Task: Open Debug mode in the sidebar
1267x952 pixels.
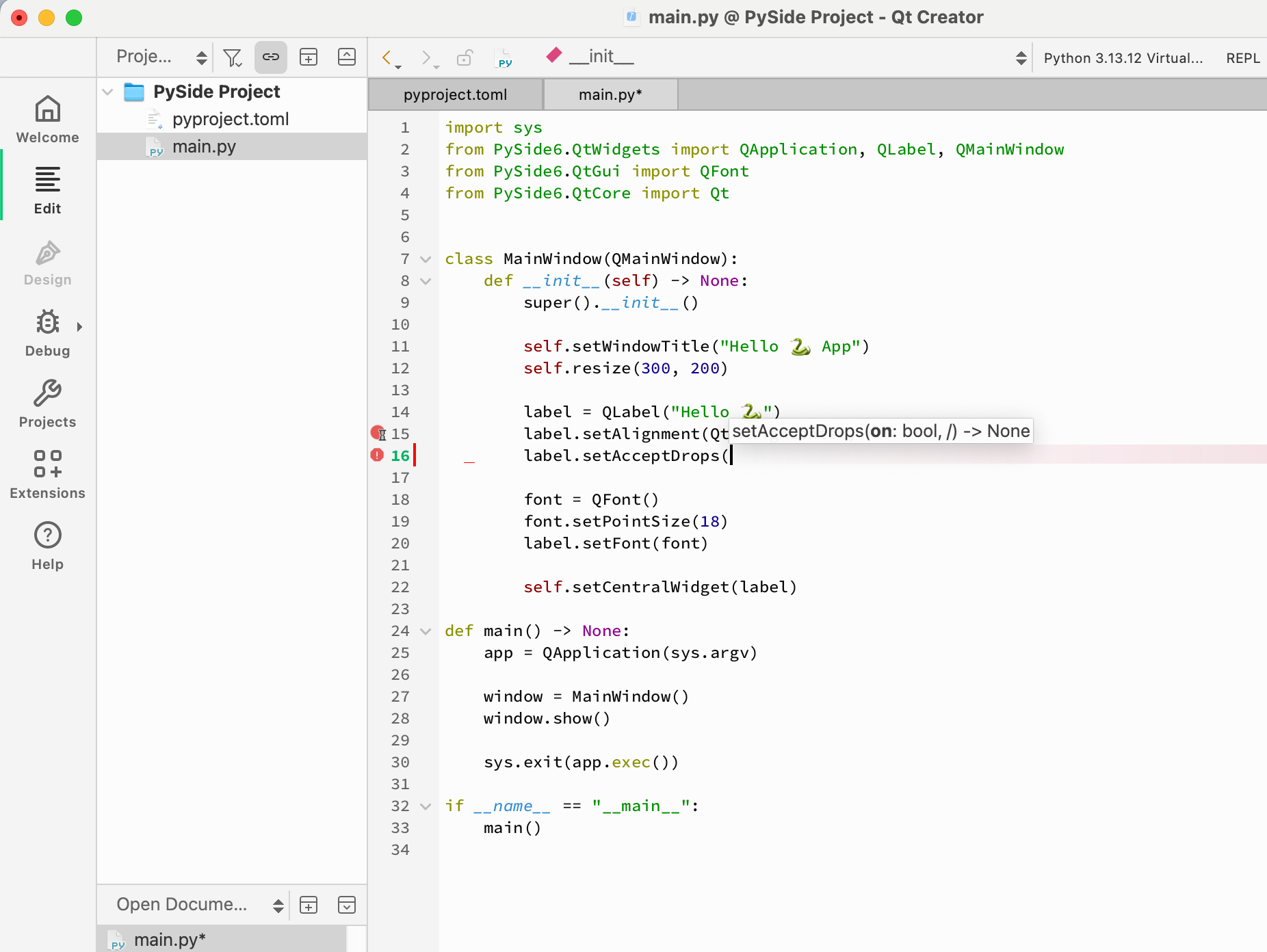Action: point(47,333)
